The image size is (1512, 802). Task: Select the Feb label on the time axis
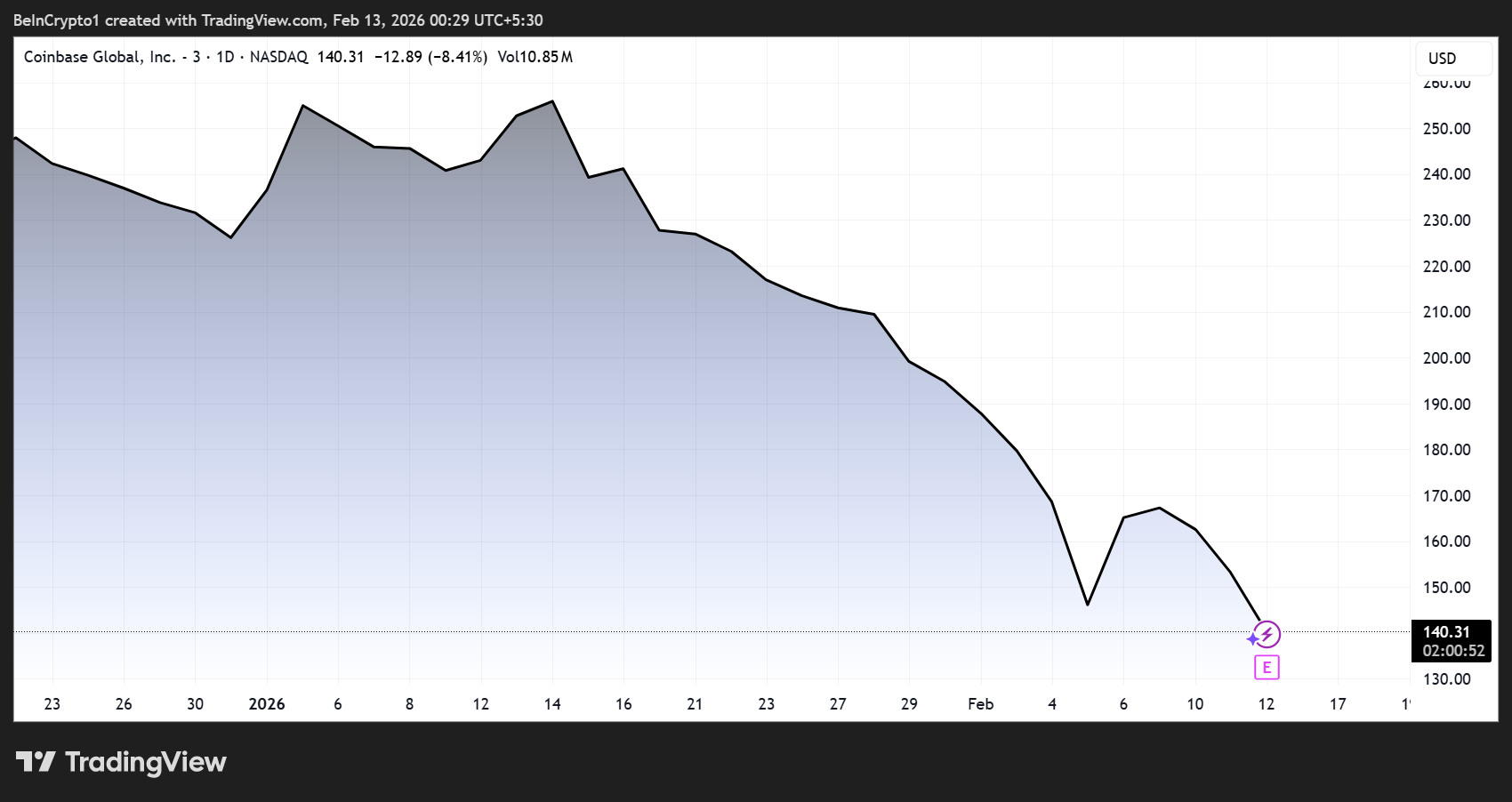click(x=980, y=702)
